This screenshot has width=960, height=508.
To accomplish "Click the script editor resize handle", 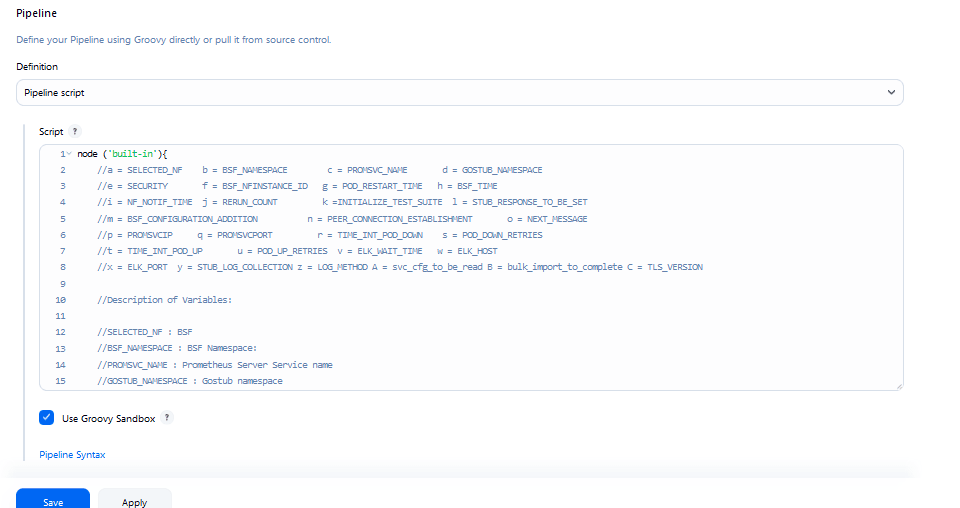I will point(899,386).
